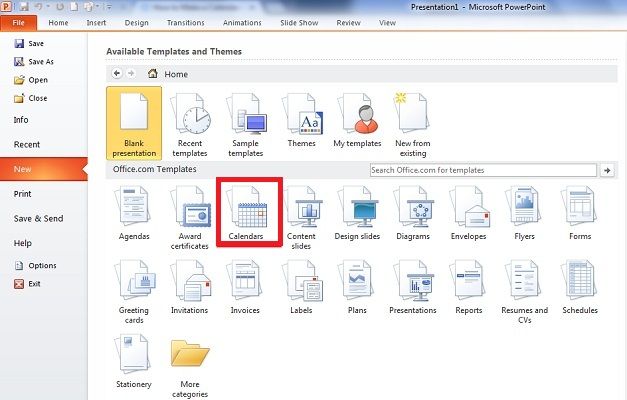The width and height of the screenshot is (627, 400).
Task: Switch to the Transitions tab
Action: (186, 23)
